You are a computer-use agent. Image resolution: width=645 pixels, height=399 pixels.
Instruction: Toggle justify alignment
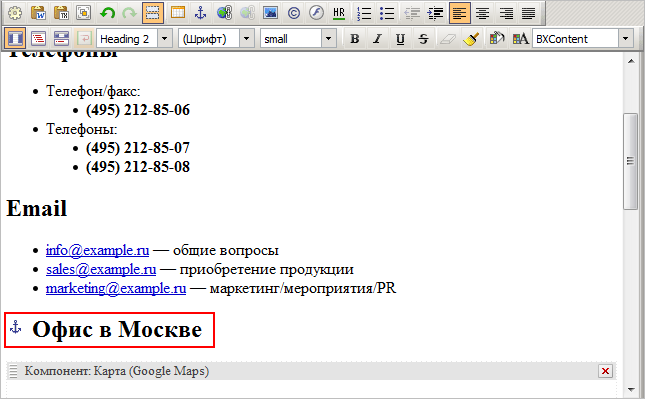click(529, 13)
